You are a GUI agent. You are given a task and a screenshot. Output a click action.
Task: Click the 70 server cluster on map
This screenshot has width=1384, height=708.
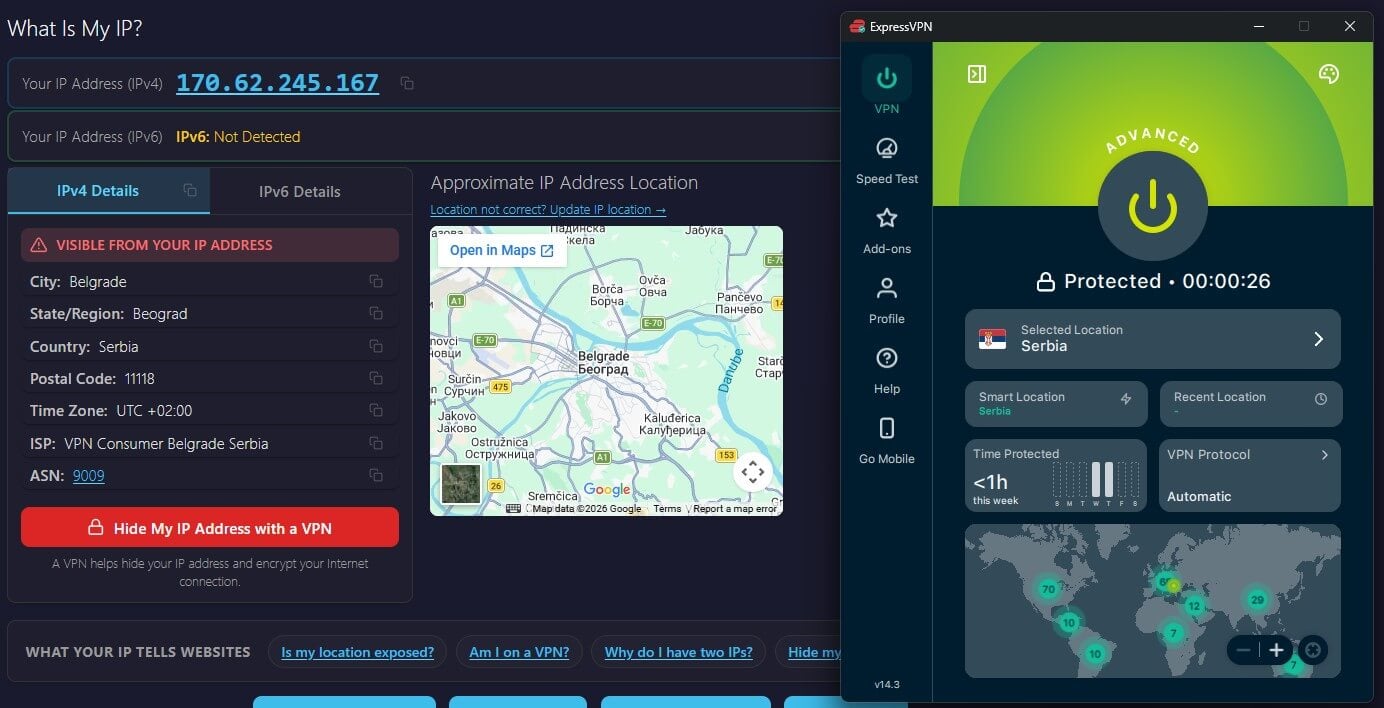point(1048,589)
